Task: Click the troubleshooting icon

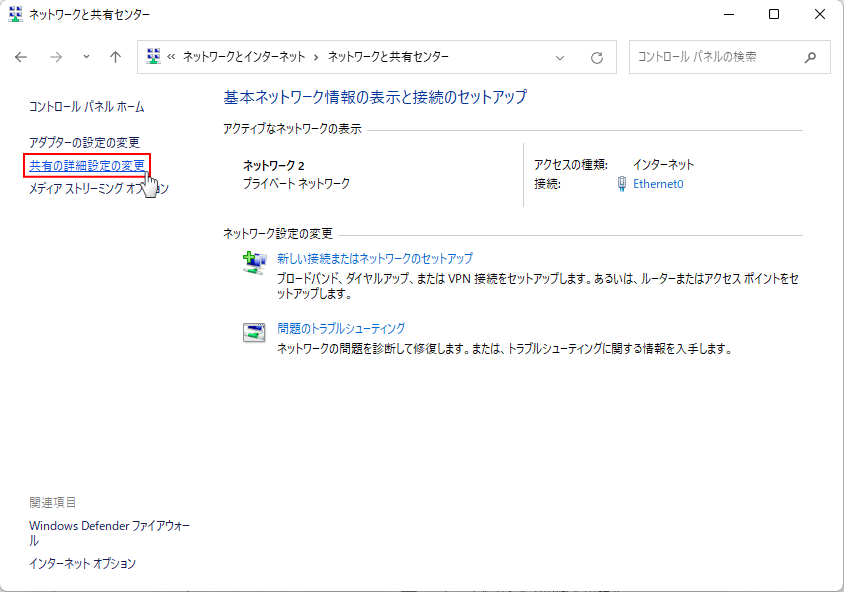Action: point(254,333)
